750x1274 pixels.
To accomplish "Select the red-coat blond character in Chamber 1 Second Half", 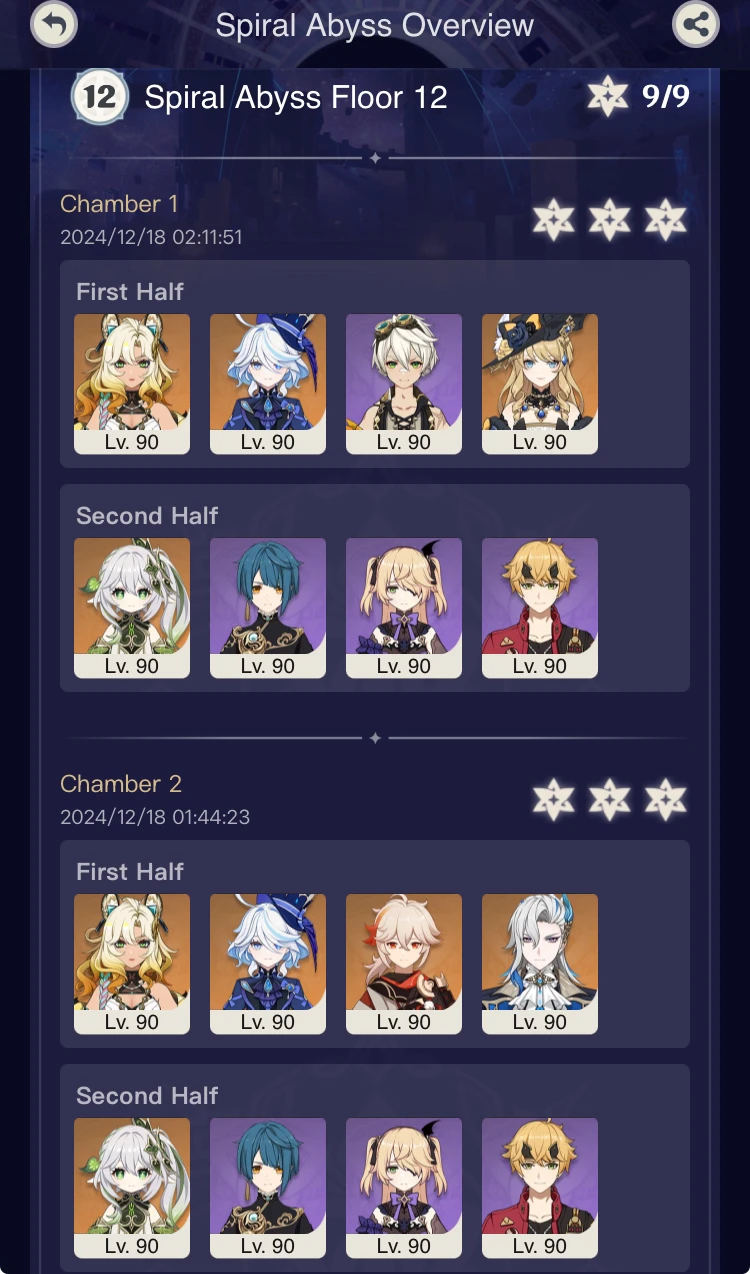I will point(540,608).
